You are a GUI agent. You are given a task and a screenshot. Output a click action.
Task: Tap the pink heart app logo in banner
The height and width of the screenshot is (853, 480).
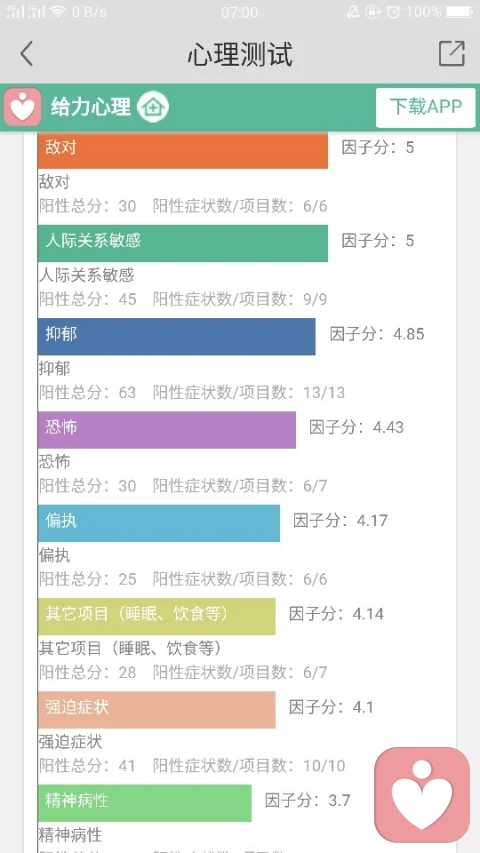23,107
